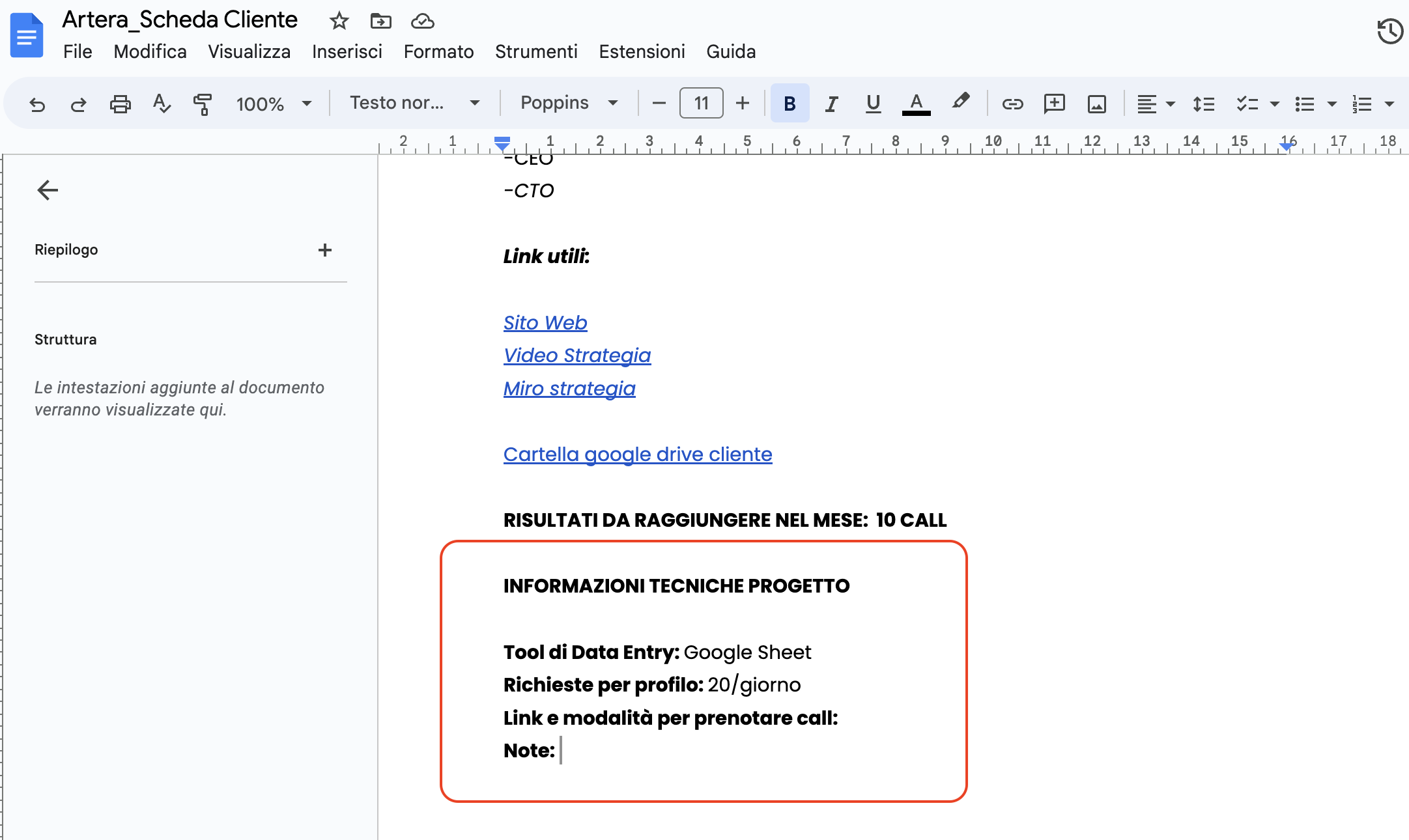Expand the 100% zoom dropdown

pos(274,104)
